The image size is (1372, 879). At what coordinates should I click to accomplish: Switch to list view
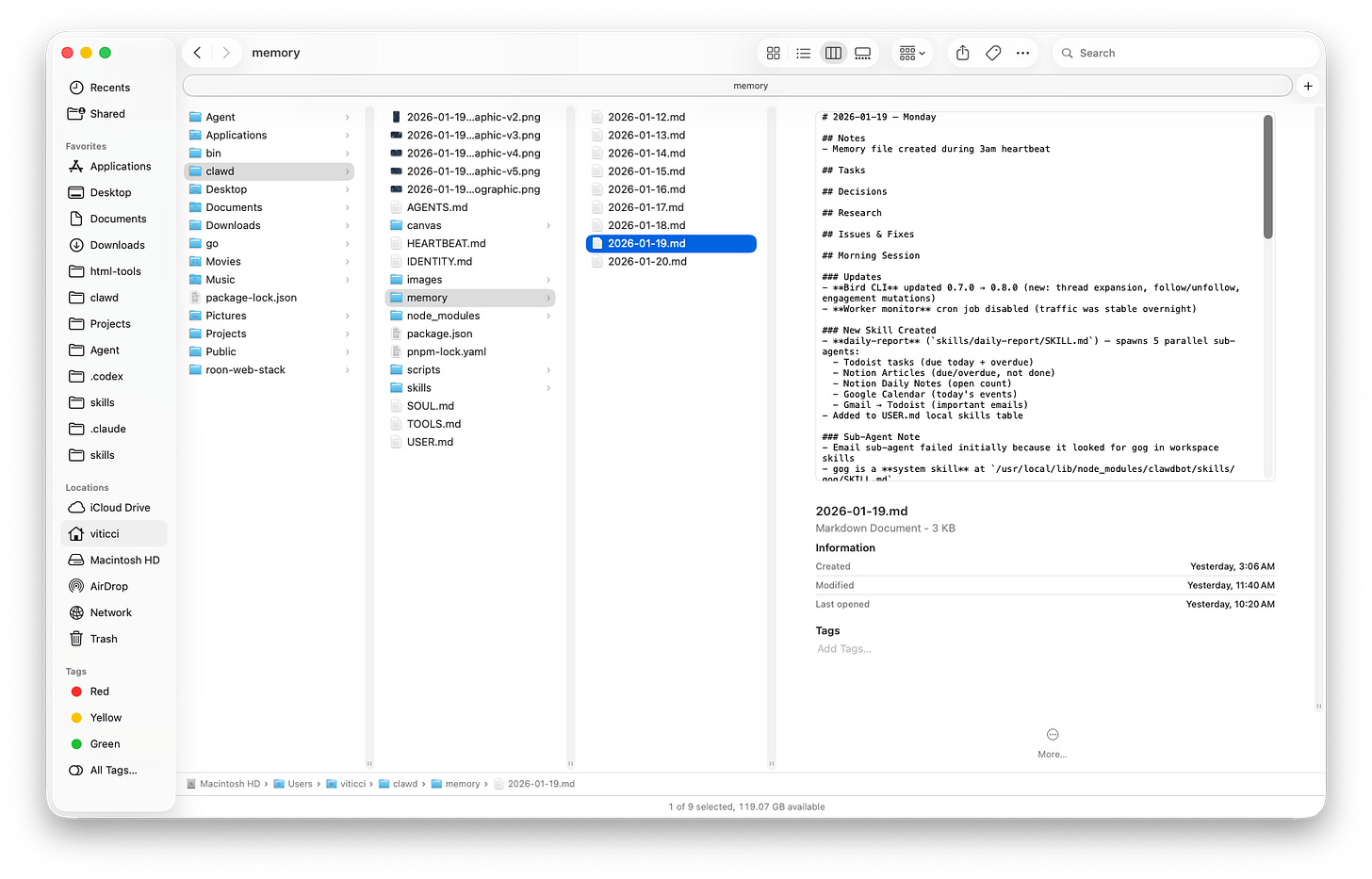tap(803, 53)
